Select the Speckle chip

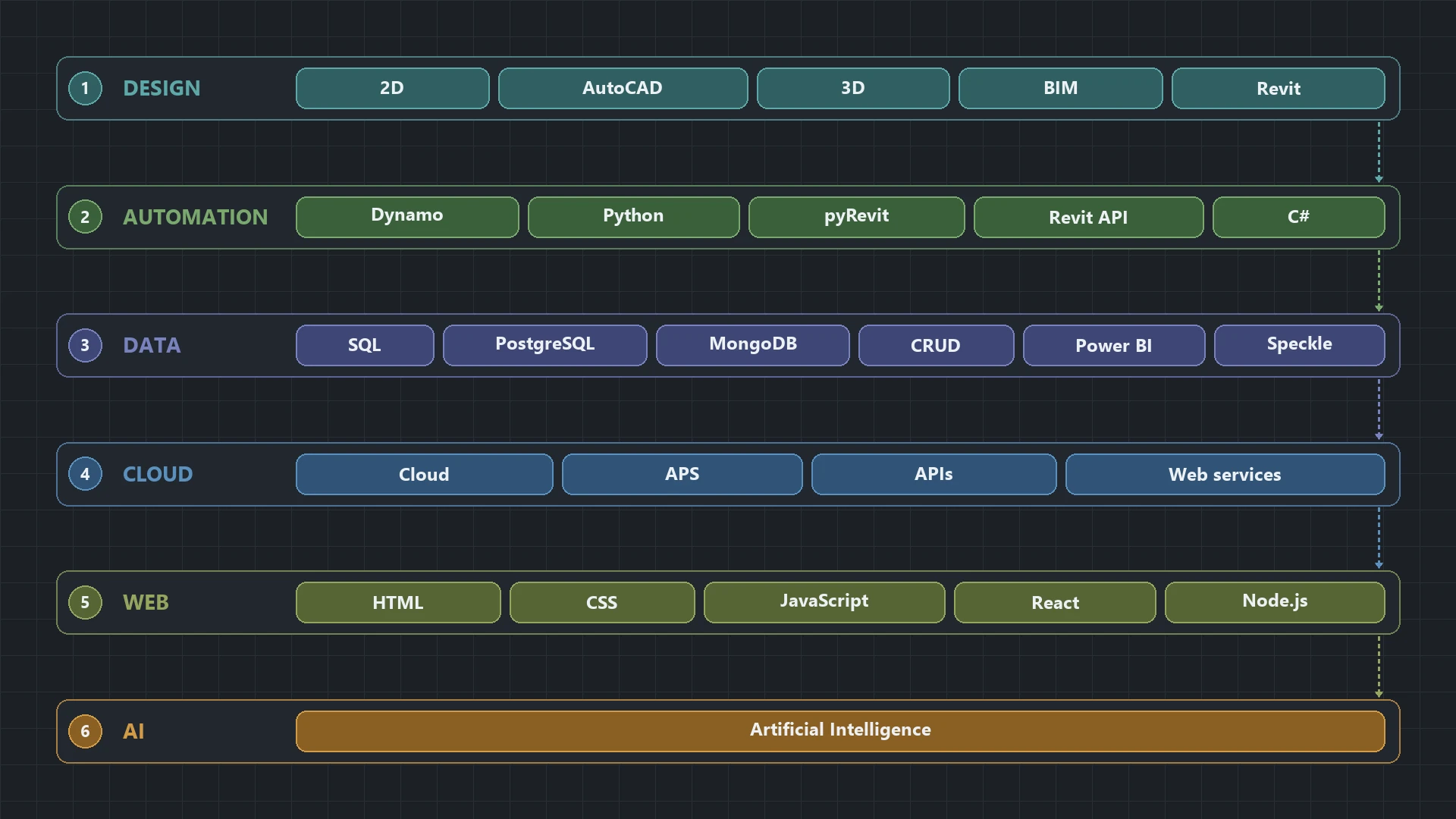(1300, 345)
